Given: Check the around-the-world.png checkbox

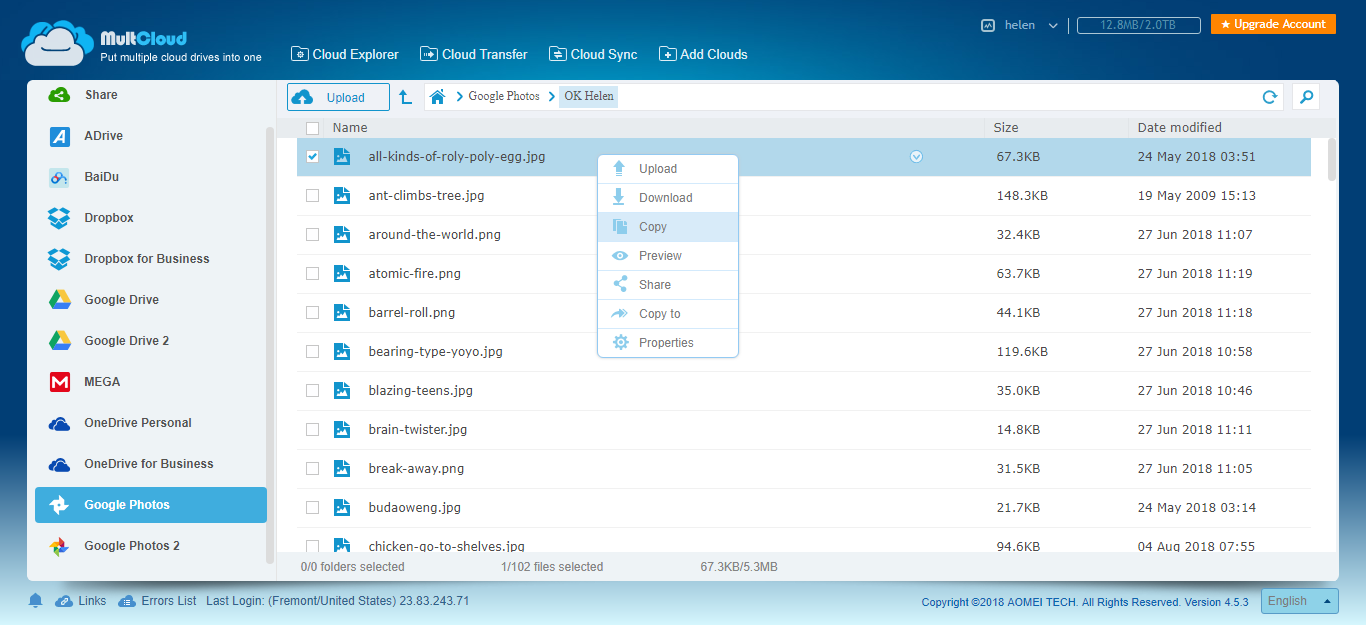Looking at the screenshot, I should 313,235.
